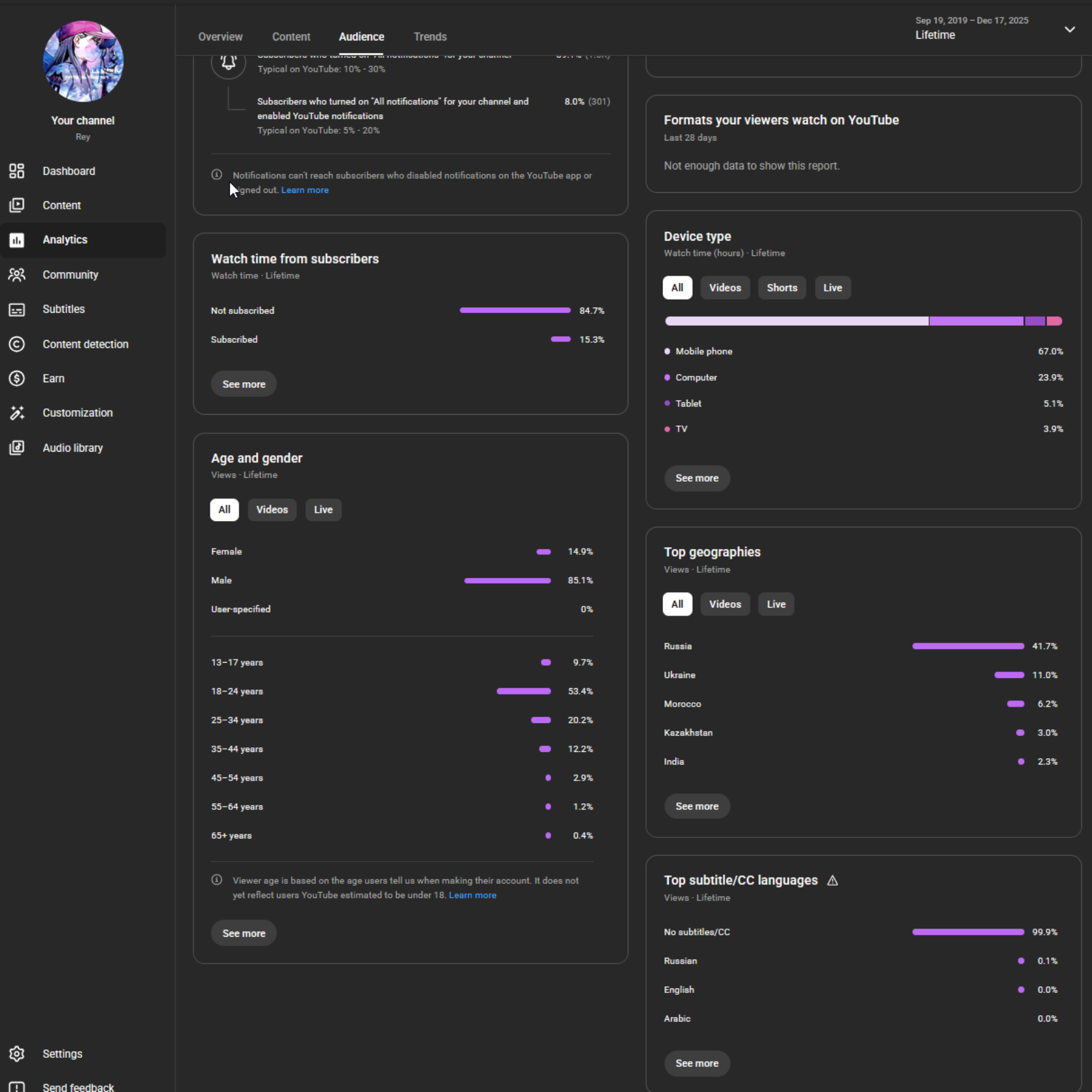Open Content detection copyright icon
Screen dimensions: 1092x1092
(x=16, y=344)
